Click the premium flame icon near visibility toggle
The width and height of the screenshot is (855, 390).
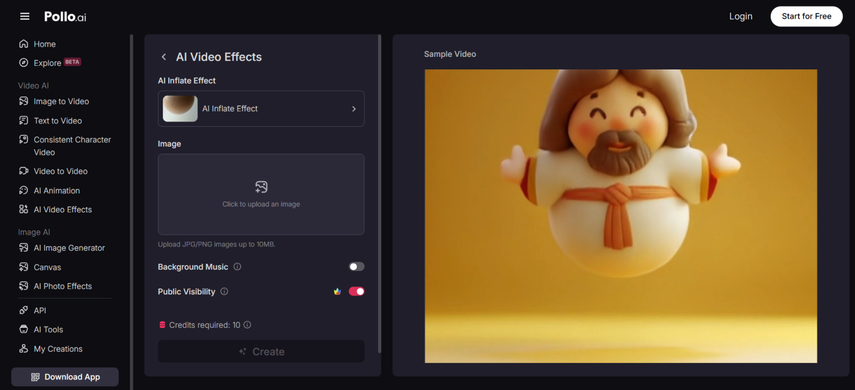point(338,291)
